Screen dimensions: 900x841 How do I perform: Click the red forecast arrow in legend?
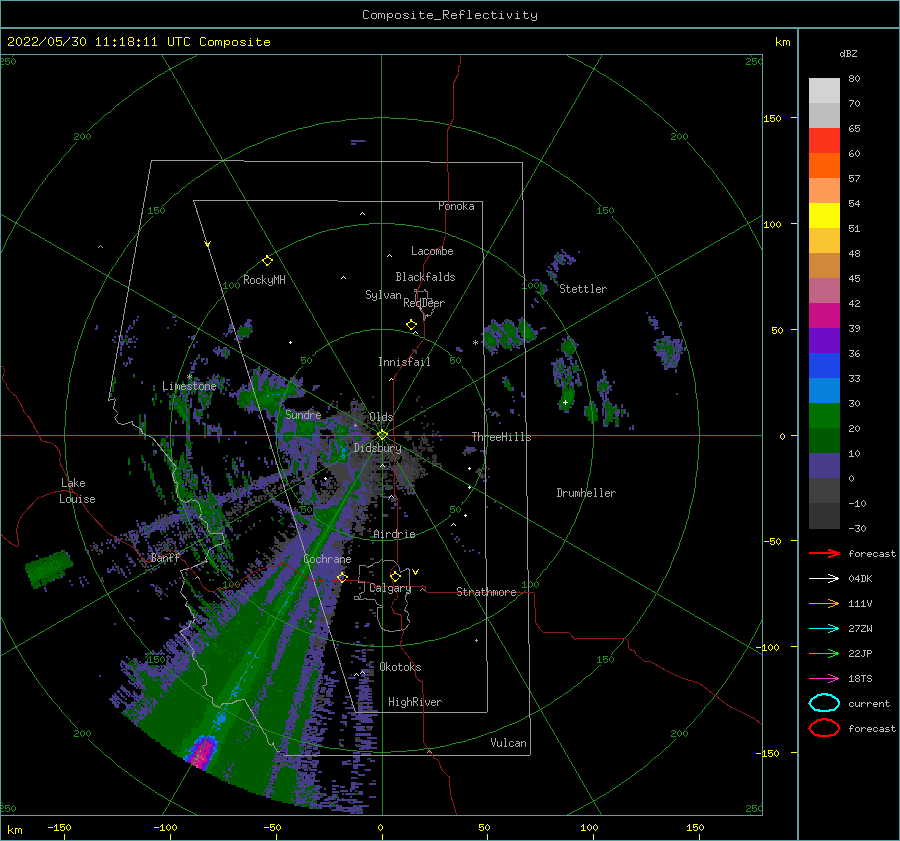tap(824, 553)
